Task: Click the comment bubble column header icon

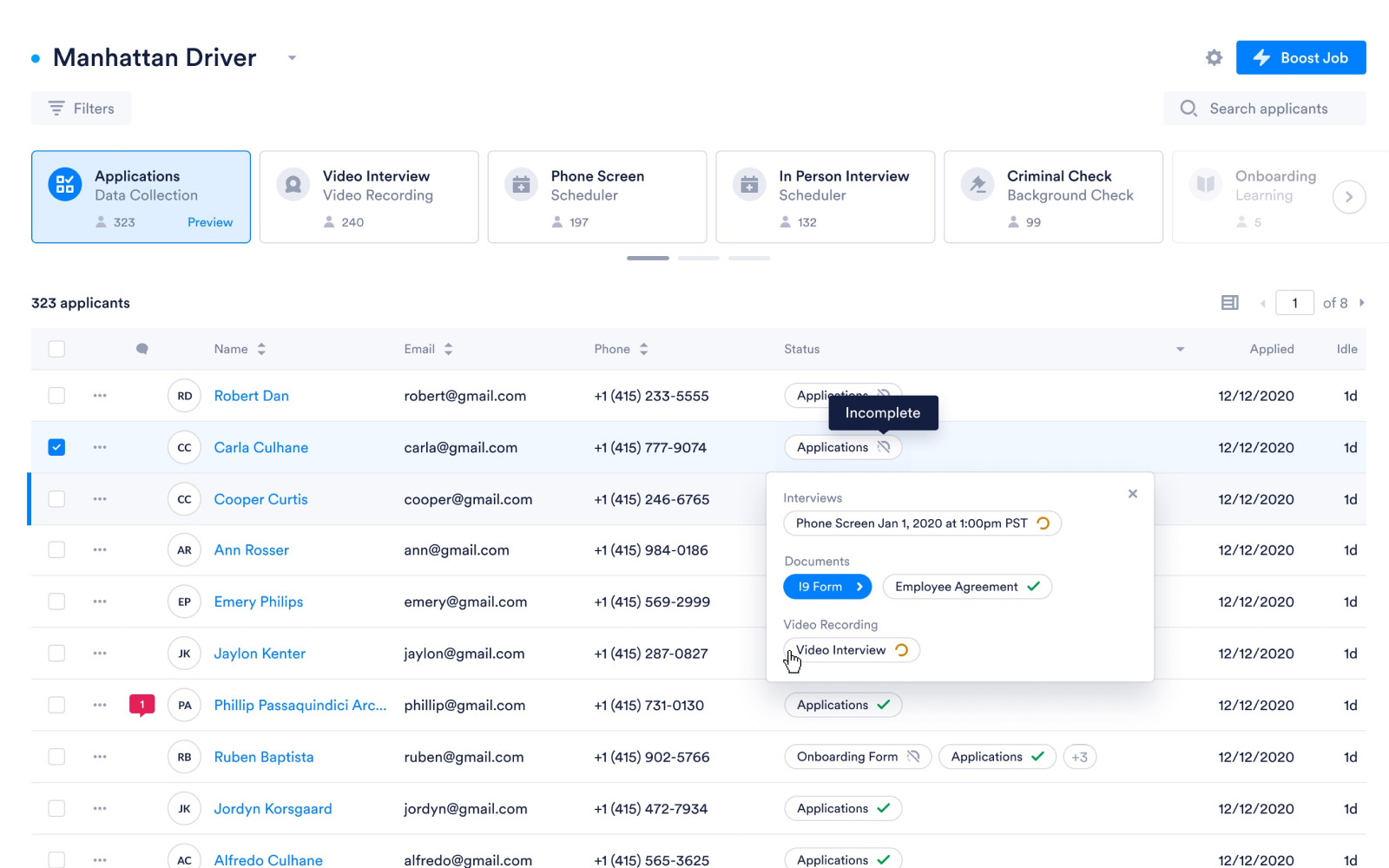Action: (x=142, y=349)
